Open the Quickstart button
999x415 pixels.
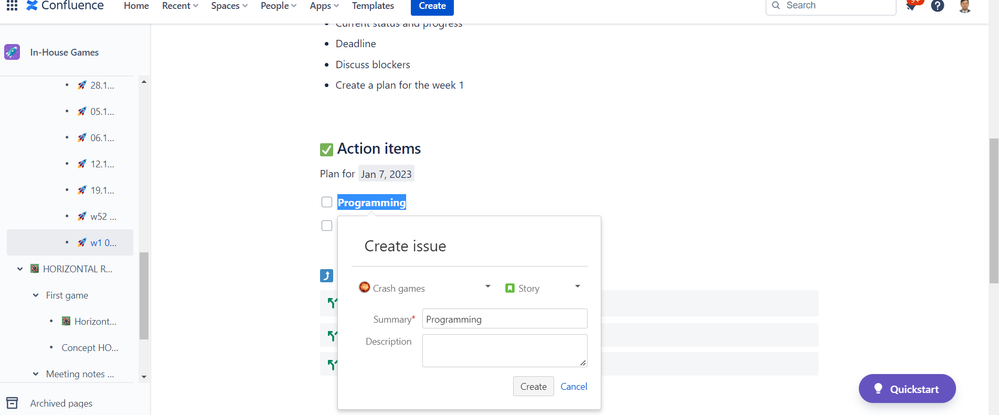(907, 389)
